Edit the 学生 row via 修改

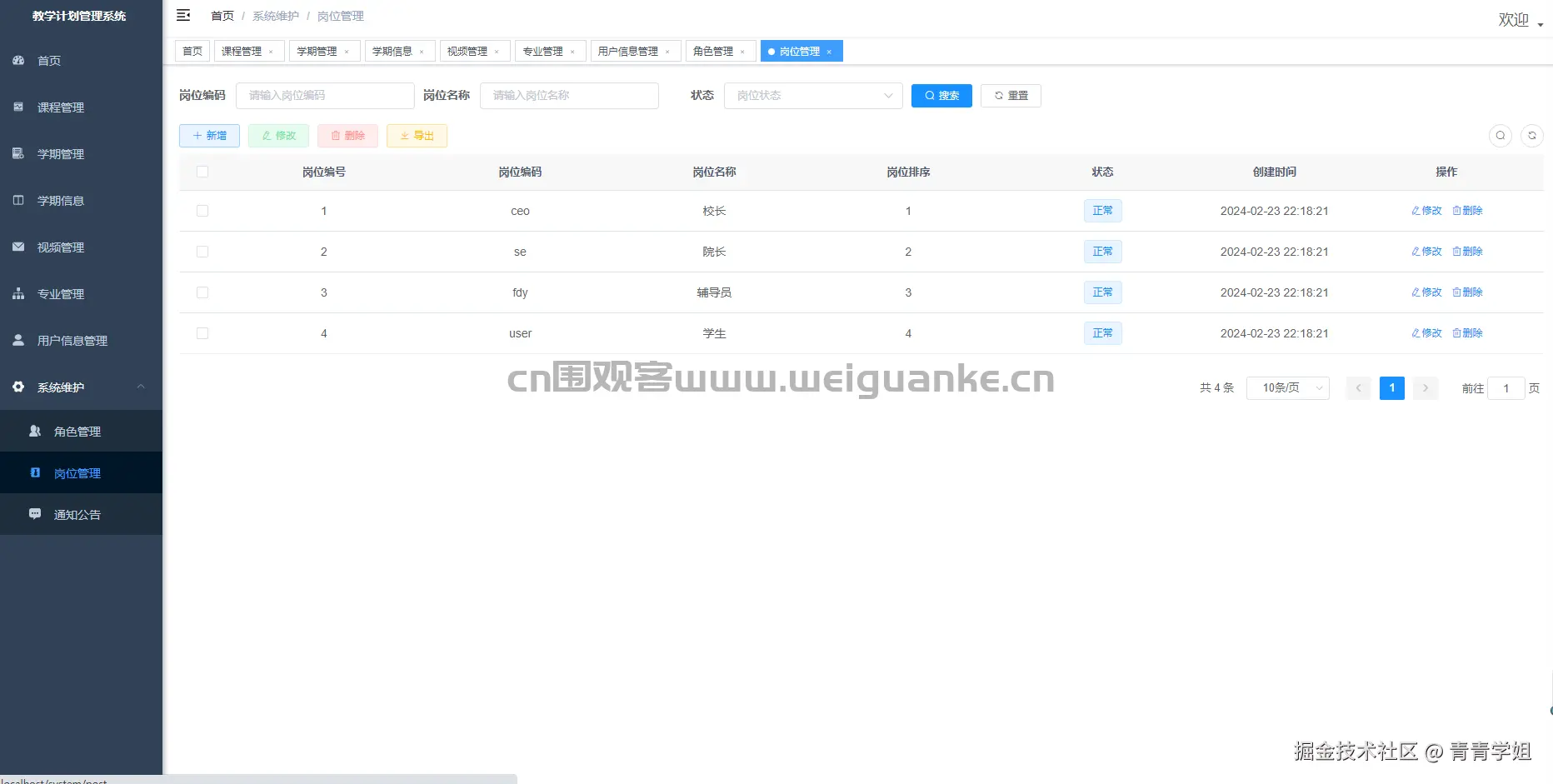(x=1426, y=333)
